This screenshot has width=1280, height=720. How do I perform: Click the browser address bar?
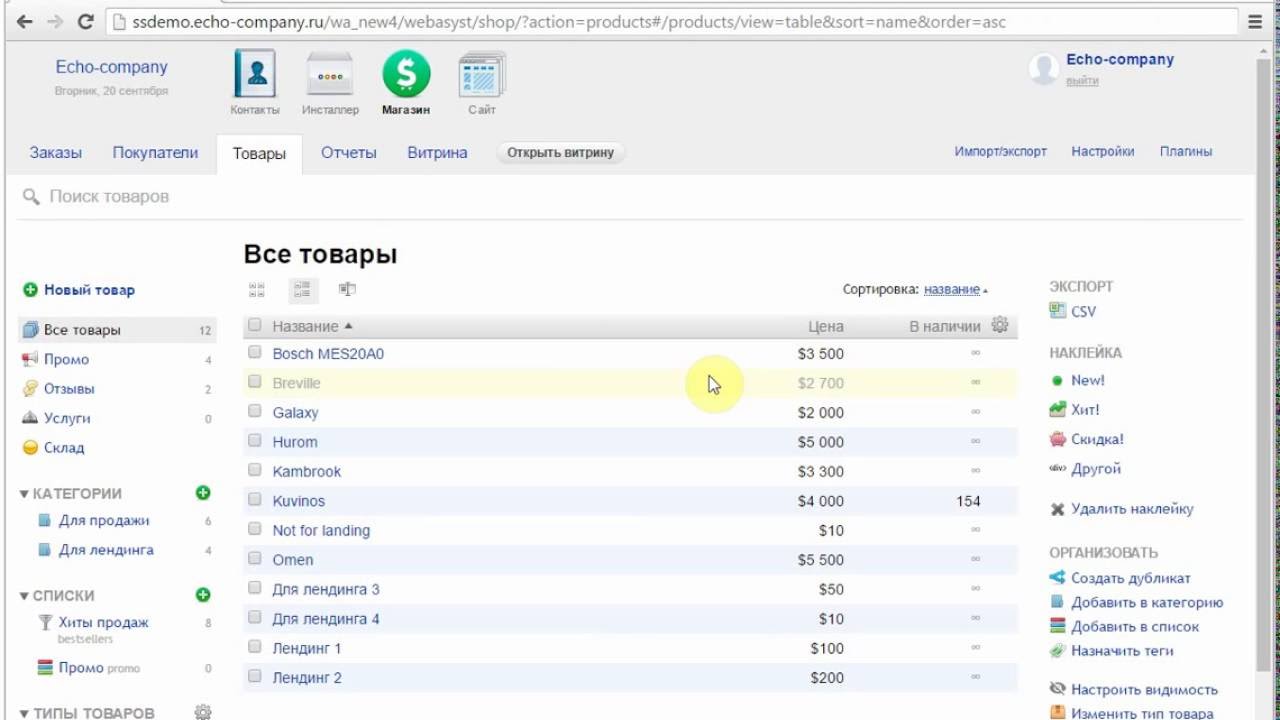(670, 21)
